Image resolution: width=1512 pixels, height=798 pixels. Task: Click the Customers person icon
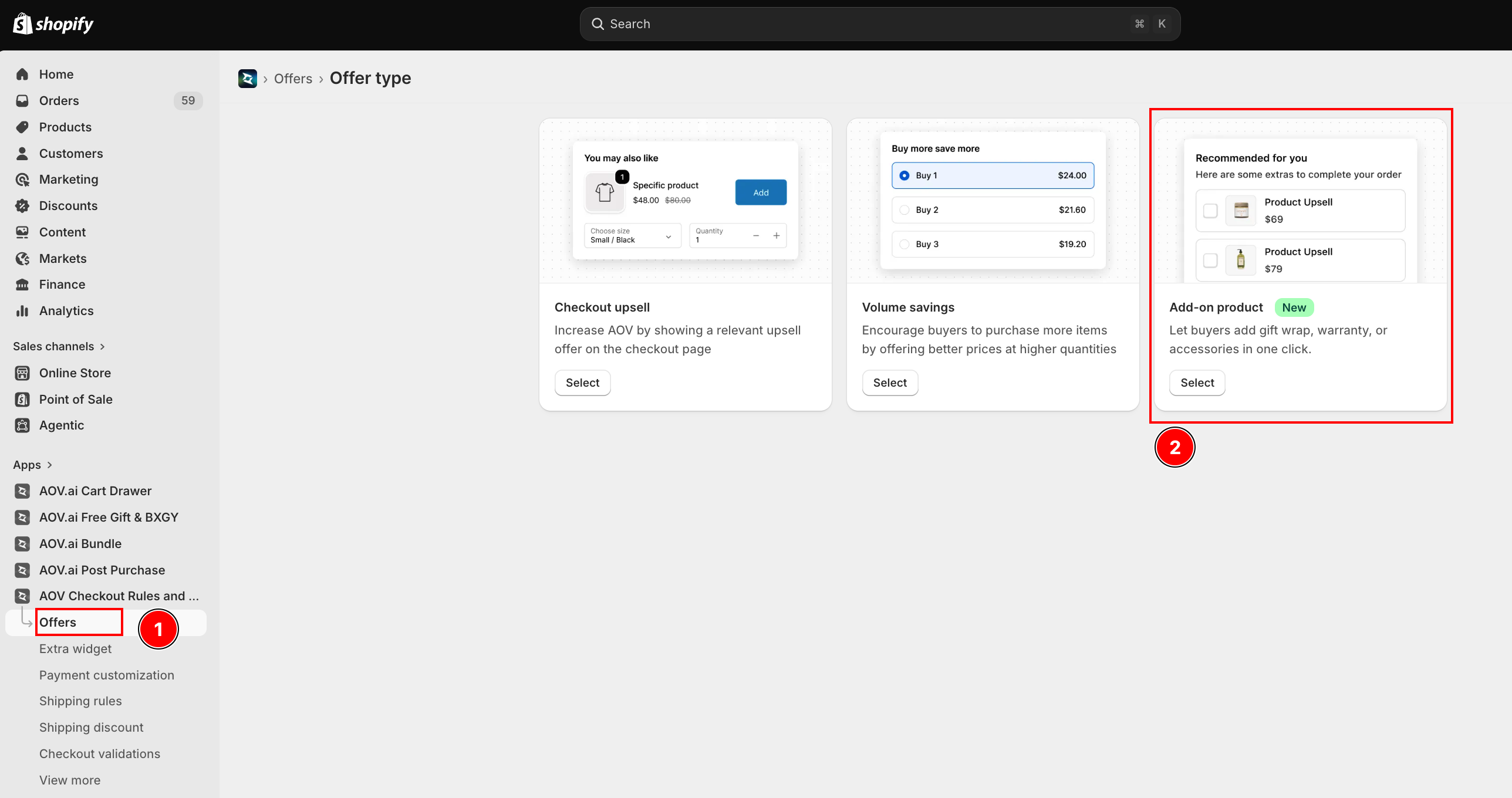(x=22, y=153)
